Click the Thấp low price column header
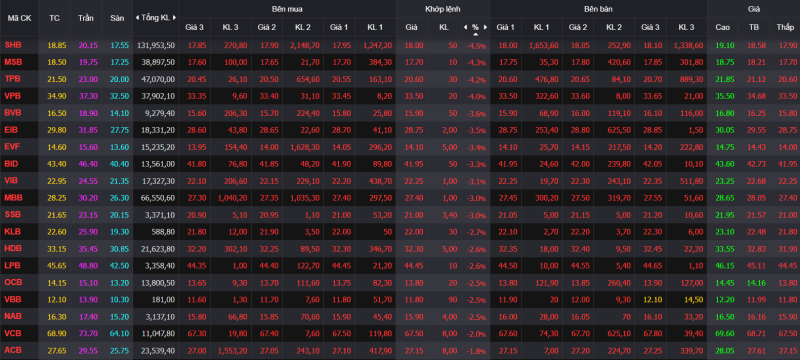This screenshot has width=800, height=360. tap(785, 27)
